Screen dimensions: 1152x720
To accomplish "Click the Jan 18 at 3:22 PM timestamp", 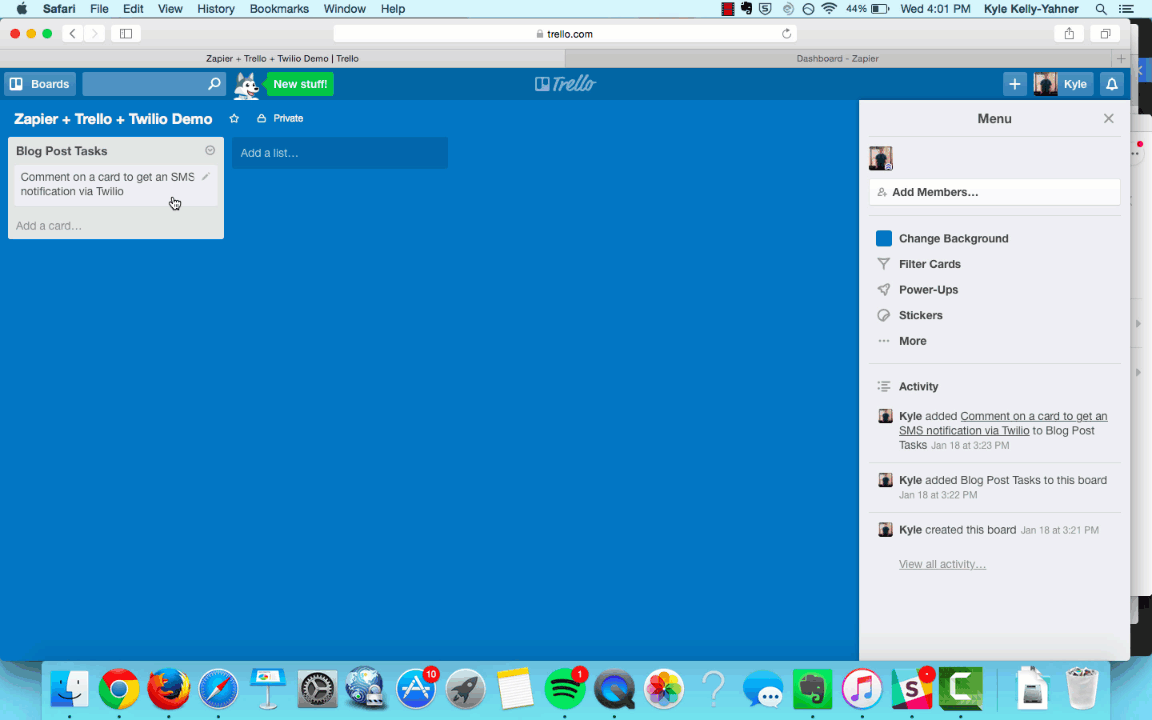I will [x=937, y=495].
